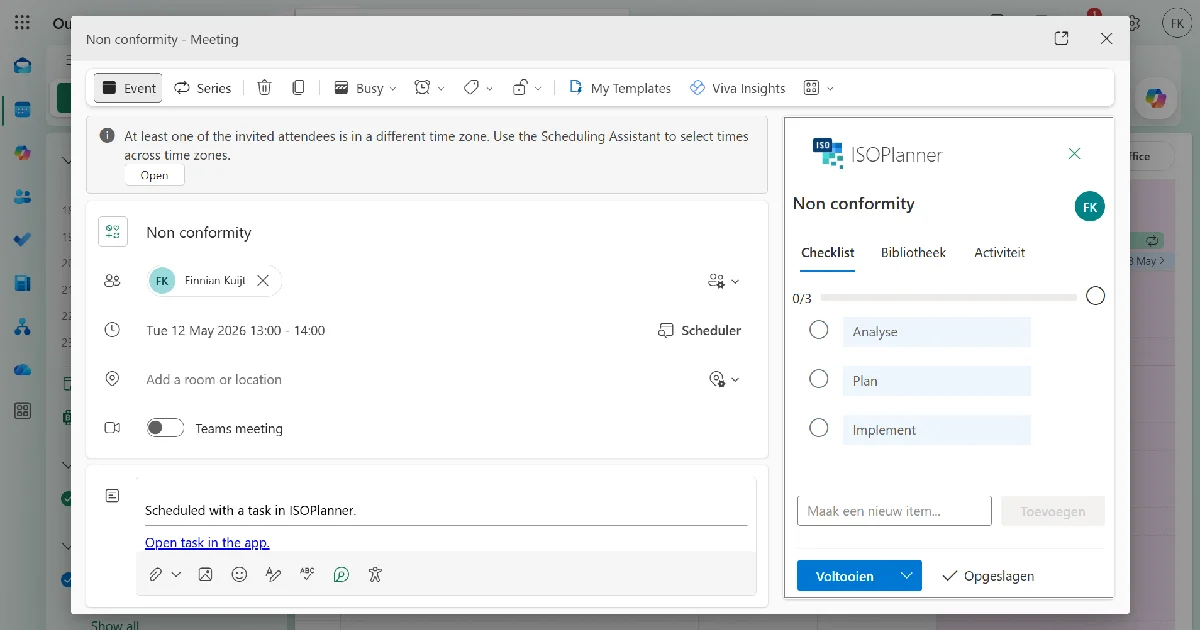Open the reminder alarm clock options
Image resolution: width=1200 pixels, height=630 pixels.
(429, 88)
